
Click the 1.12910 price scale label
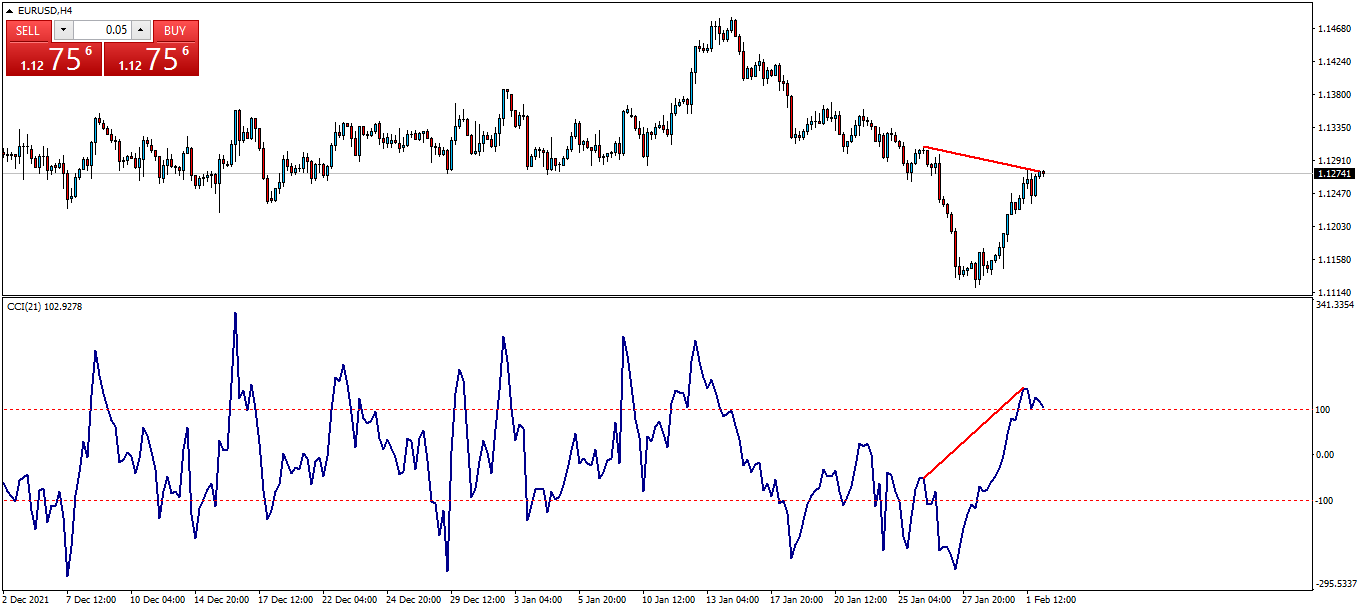(x=1335, y=160)
